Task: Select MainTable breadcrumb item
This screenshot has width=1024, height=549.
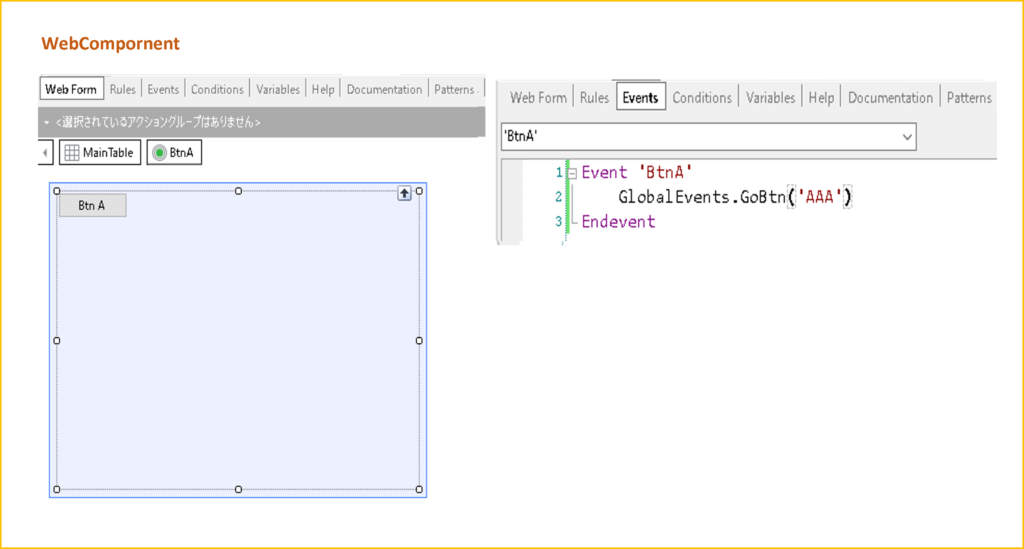Action: 100,152
